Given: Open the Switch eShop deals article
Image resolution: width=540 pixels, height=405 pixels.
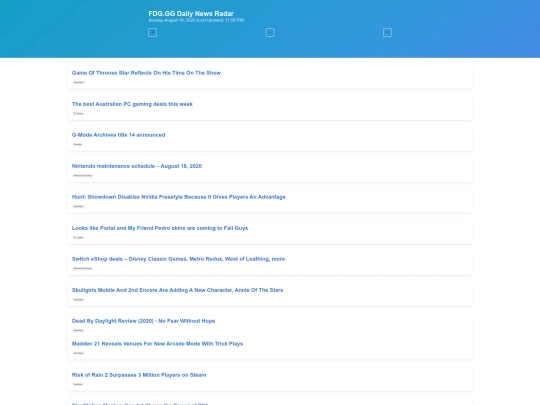Looking at the screenshot, I should click(178, 259).
